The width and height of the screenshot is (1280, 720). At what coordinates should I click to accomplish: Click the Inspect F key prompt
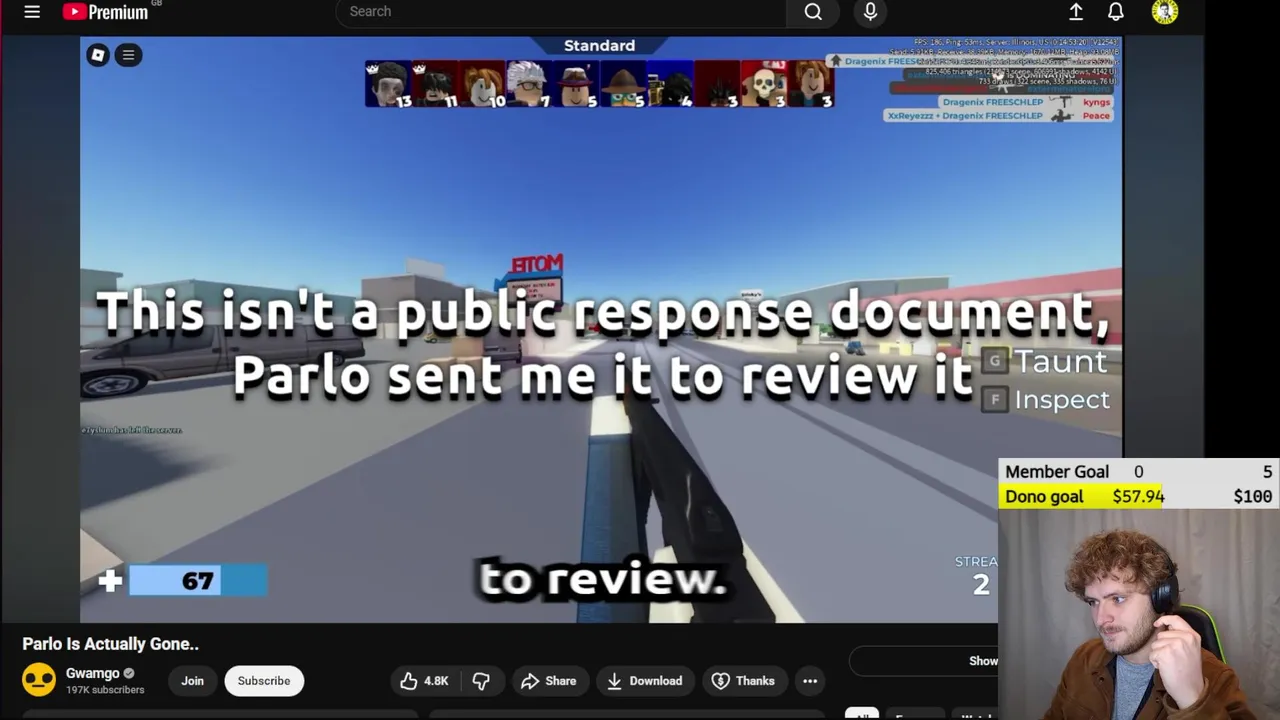click(x=1046, y=400)
